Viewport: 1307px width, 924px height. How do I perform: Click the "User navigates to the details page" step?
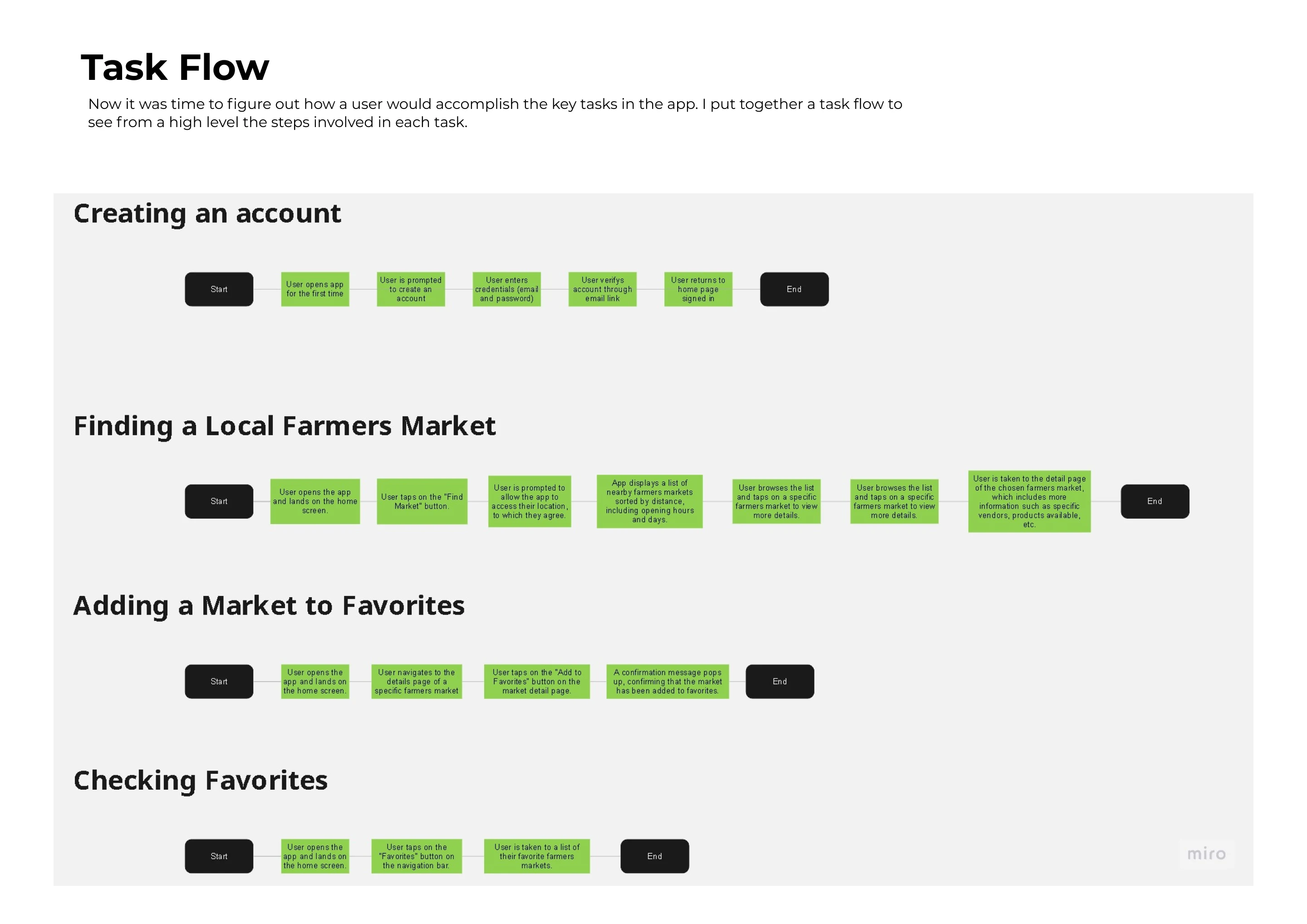pos(416,682)
